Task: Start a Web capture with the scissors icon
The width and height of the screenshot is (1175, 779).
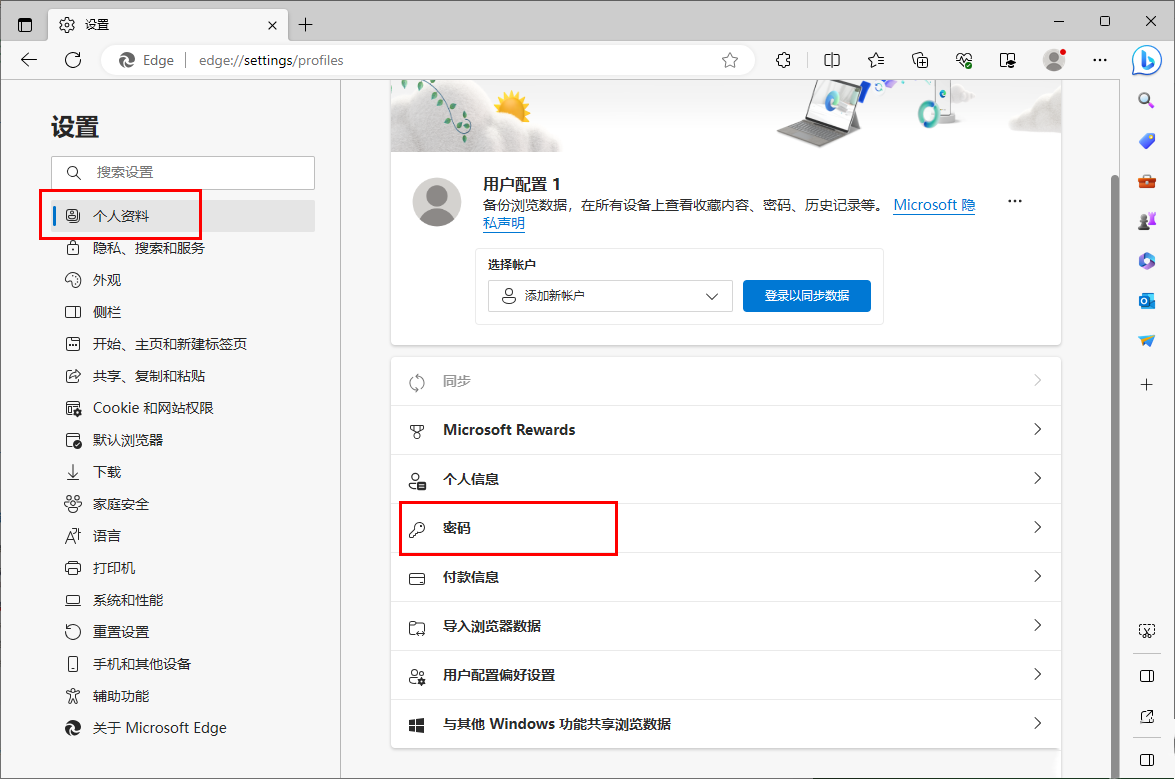Action: click(1147, 631)
